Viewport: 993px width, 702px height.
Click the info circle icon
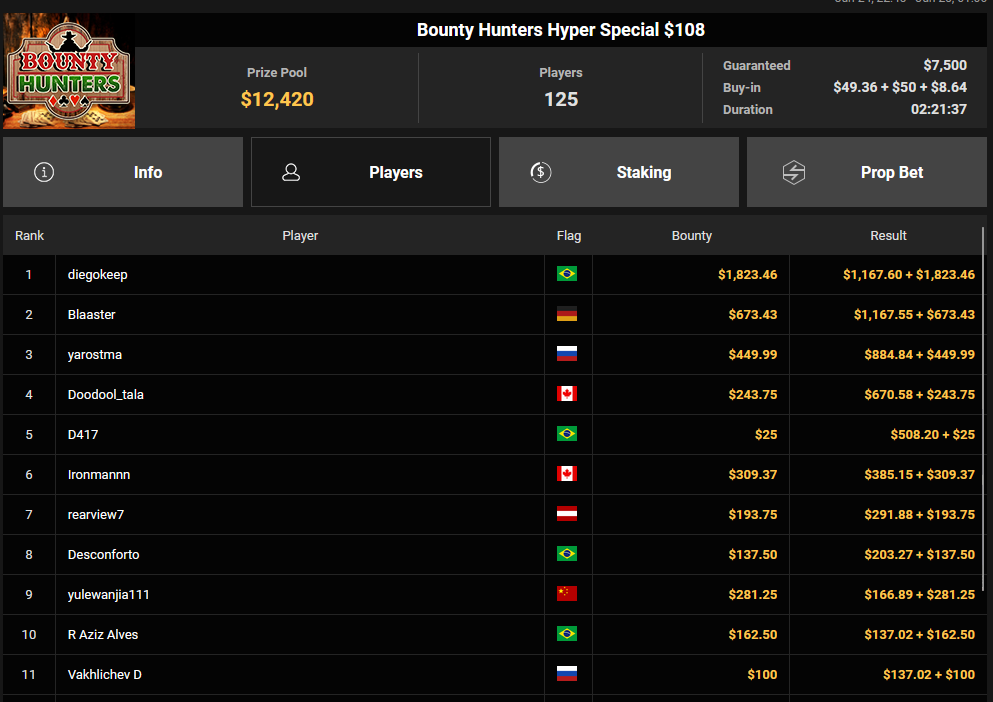tap(44, 172)
